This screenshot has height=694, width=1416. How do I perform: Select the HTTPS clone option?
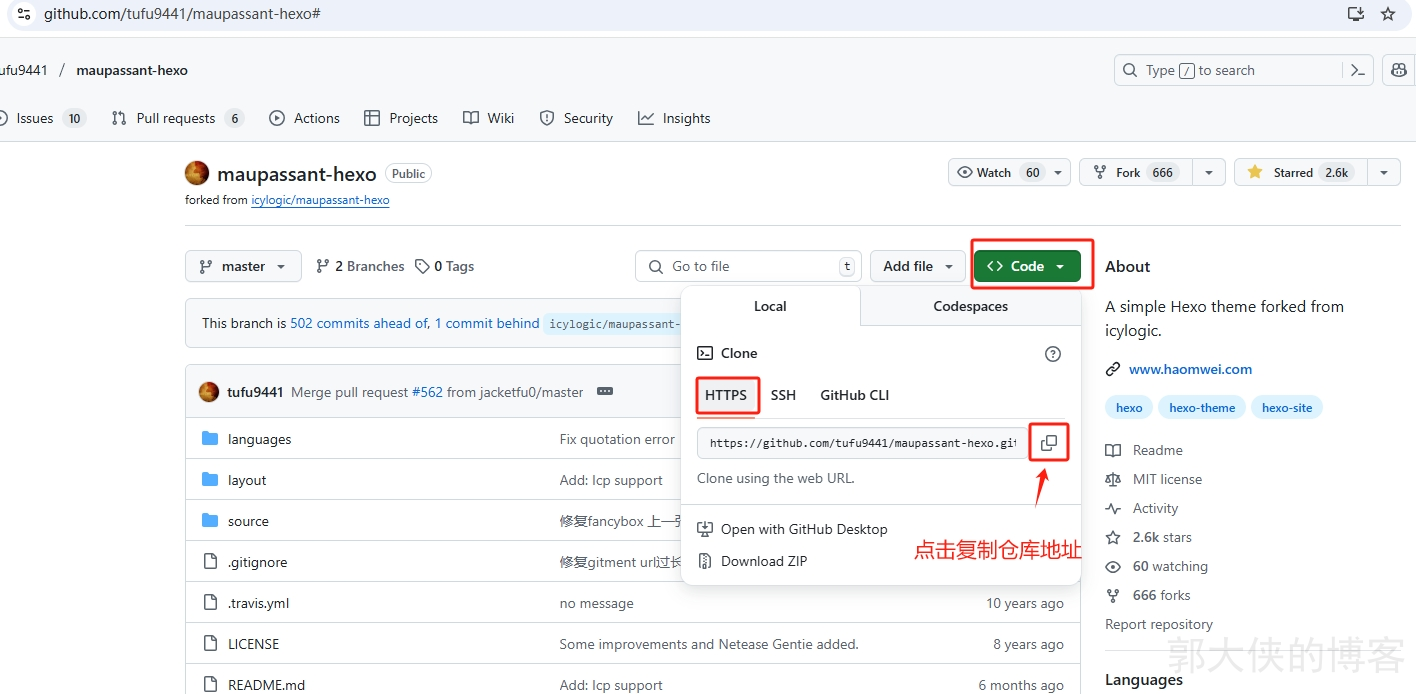click(x=726, y=395)
